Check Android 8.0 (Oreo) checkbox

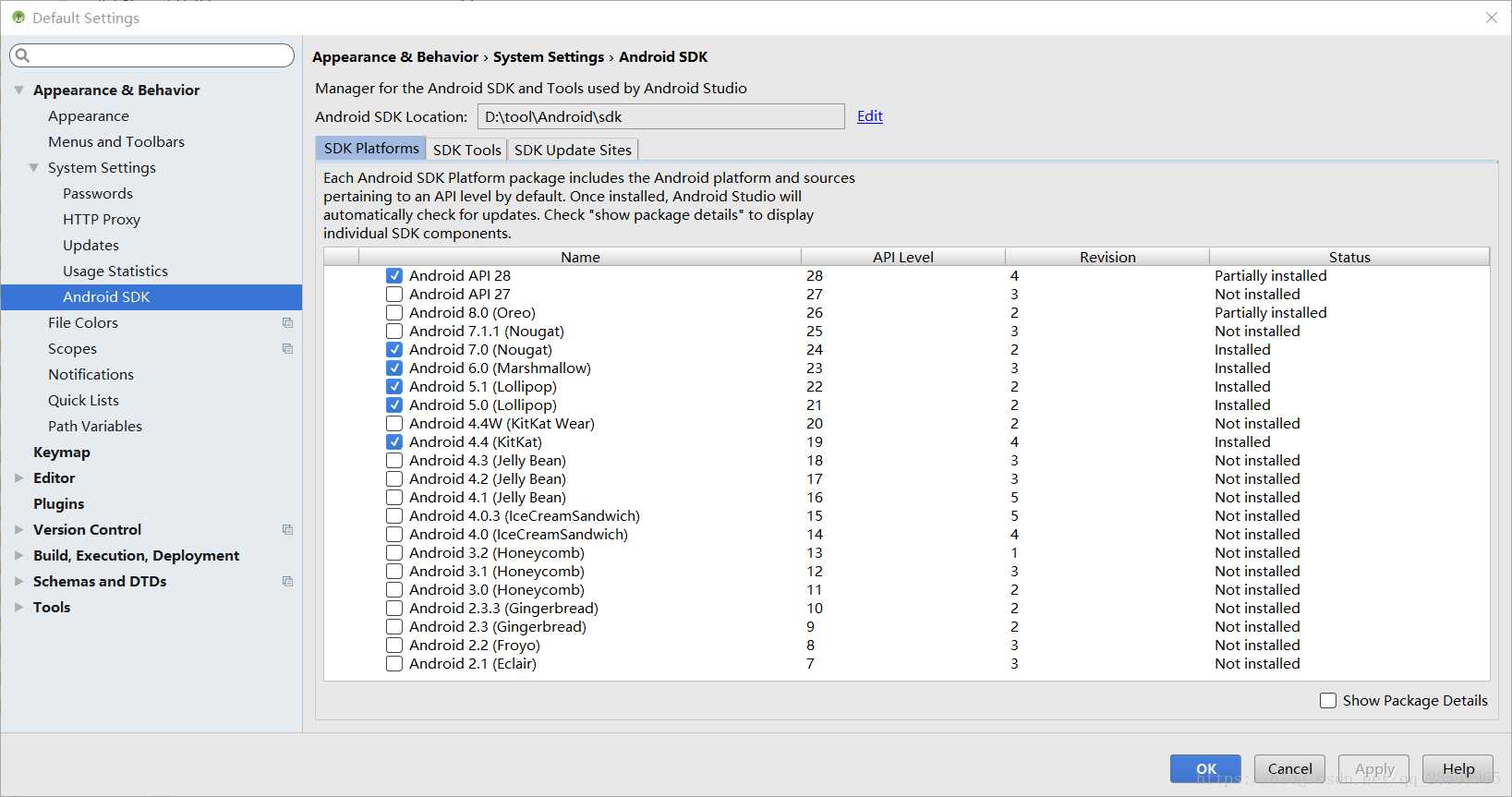(394, 312)
